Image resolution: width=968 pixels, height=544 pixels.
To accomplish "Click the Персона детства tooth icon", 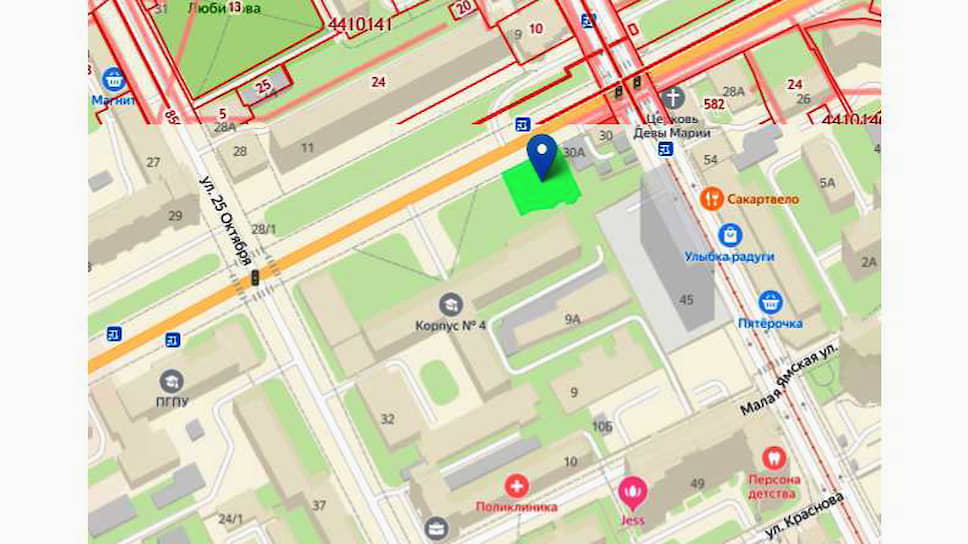I will click(x=774, y=458).
